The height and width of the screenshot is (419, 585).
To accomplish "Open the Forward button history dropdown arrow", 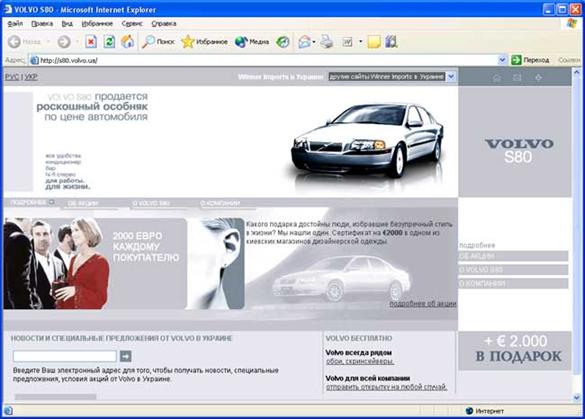I will (77, 42).
